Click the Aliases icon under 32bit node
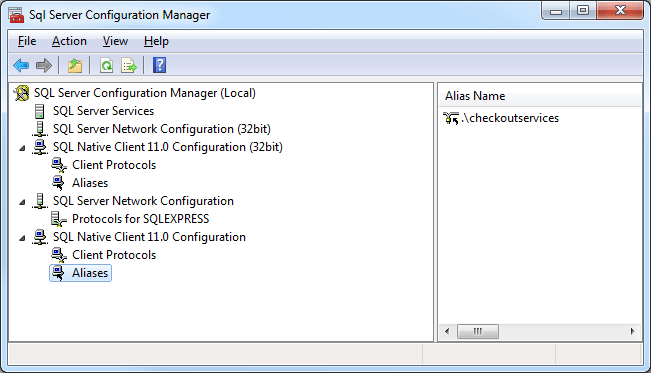This screenshot has width=651, height=373. pyautogui.click(x=59, y=183)
